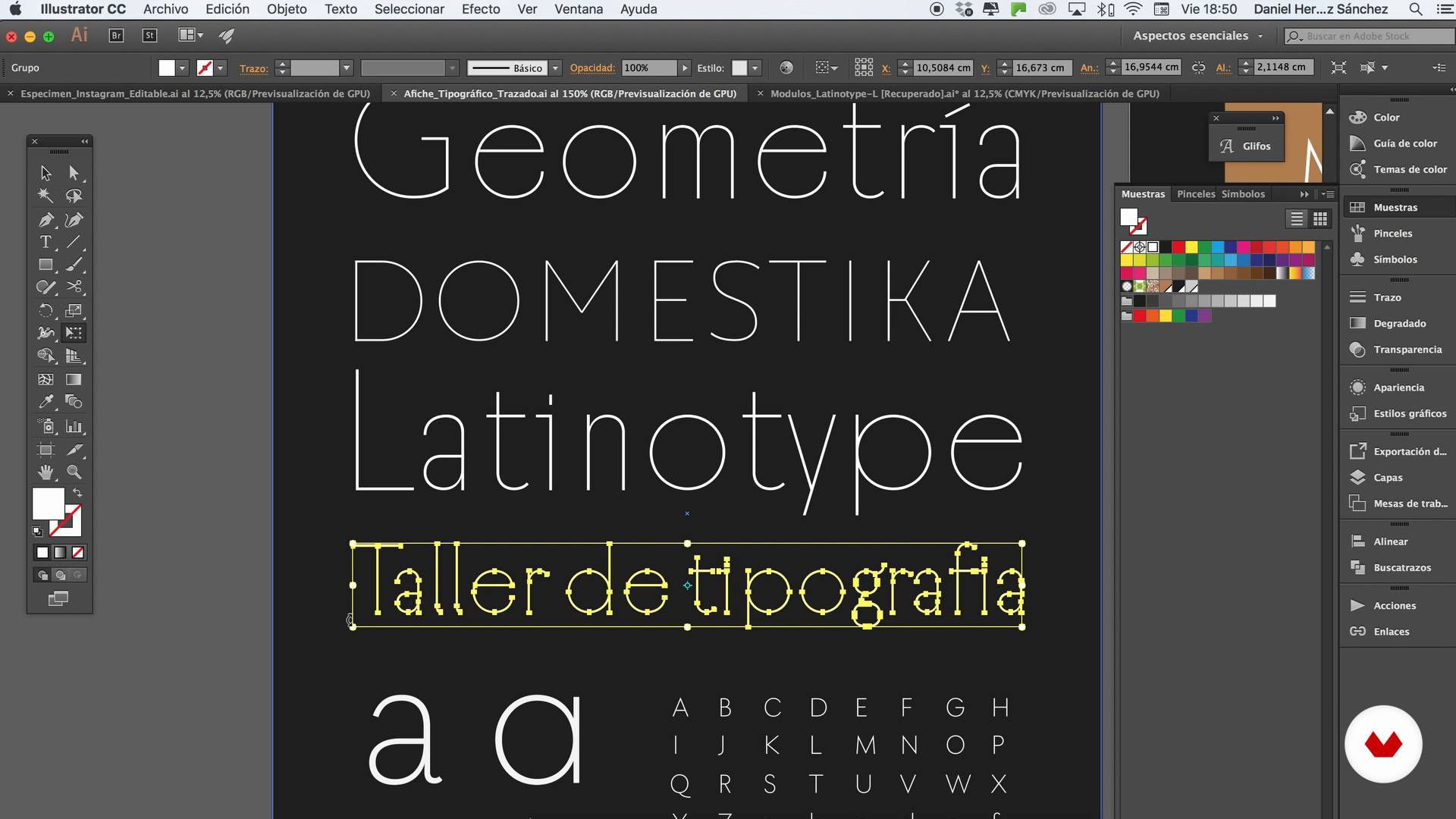This screenshot has width=1456, height=819.
Task: Click the Recolor Artwork wheel icon
Action: click(786, 67)
